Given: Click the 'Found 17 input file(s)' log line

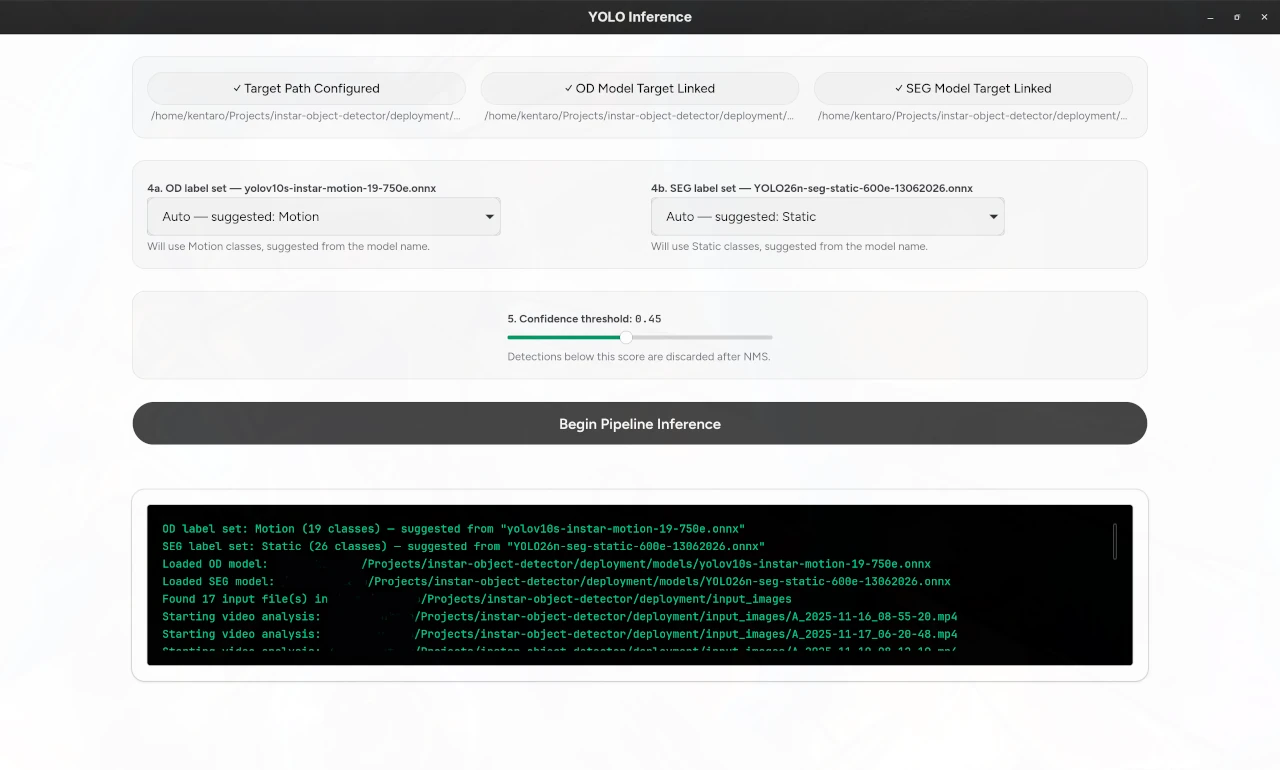Looking at the screenshot, I should (477, 599).
